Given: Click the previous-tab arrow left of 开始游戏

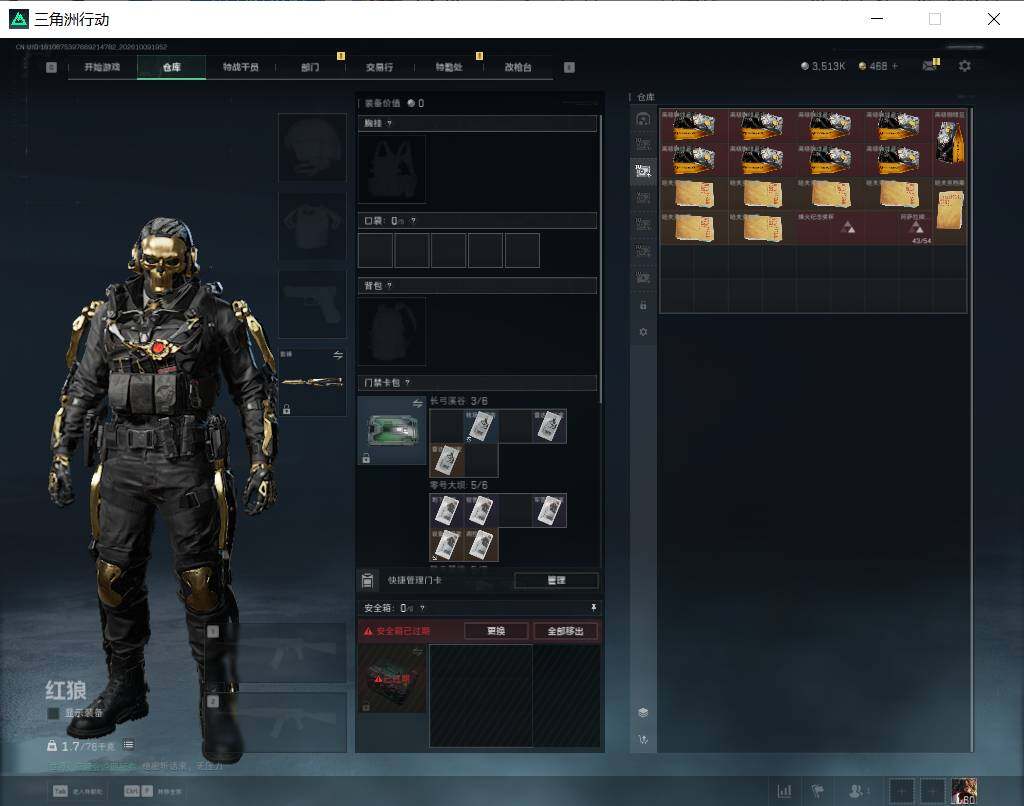Looking at the screenshot, I should pos(52,67).
